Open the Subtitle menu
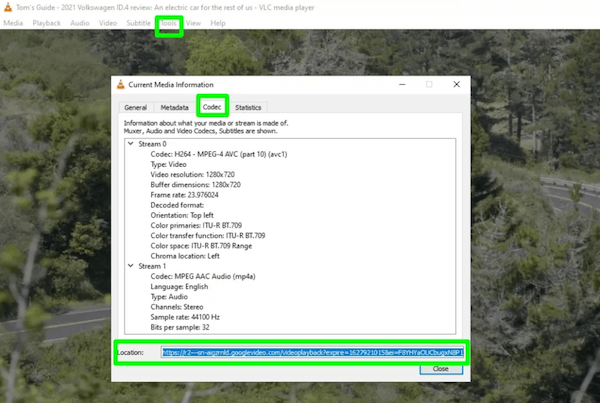 139,23
